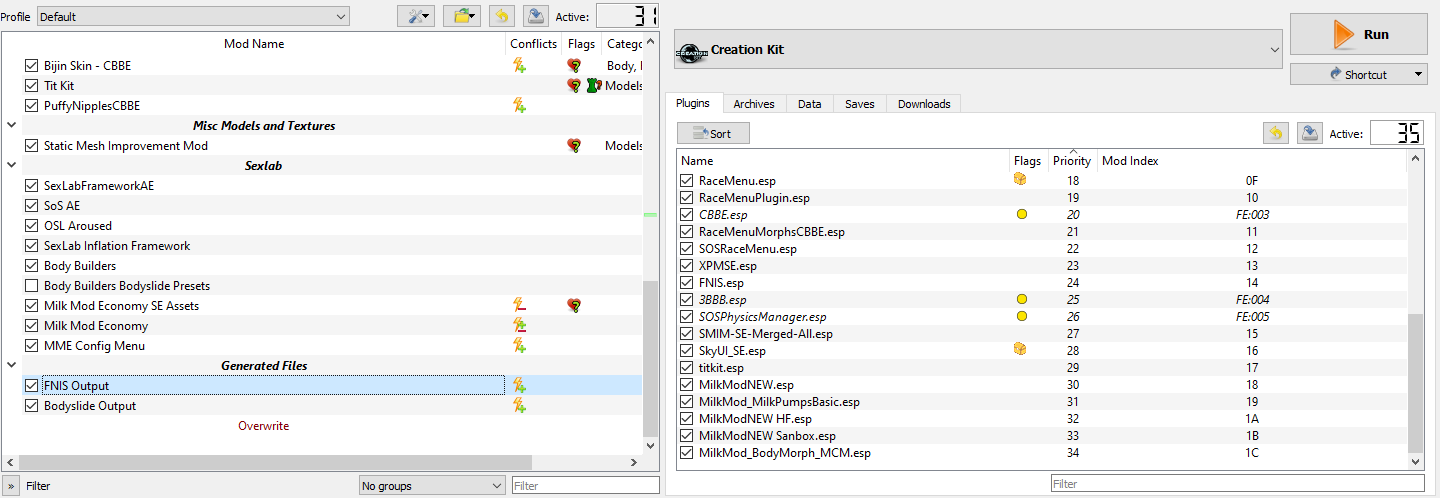Disable RaceMenu.esp plugin checkbox

point(687,181)
